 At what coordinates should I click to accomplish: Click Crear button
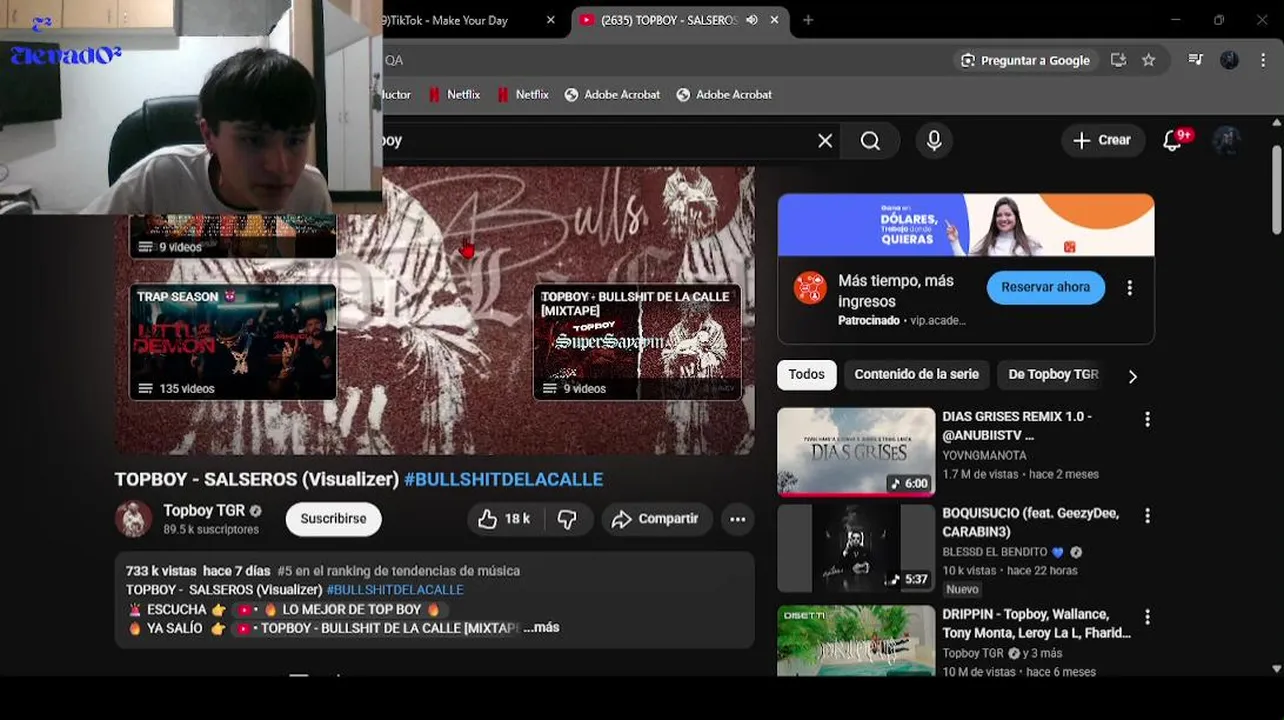1102,141
